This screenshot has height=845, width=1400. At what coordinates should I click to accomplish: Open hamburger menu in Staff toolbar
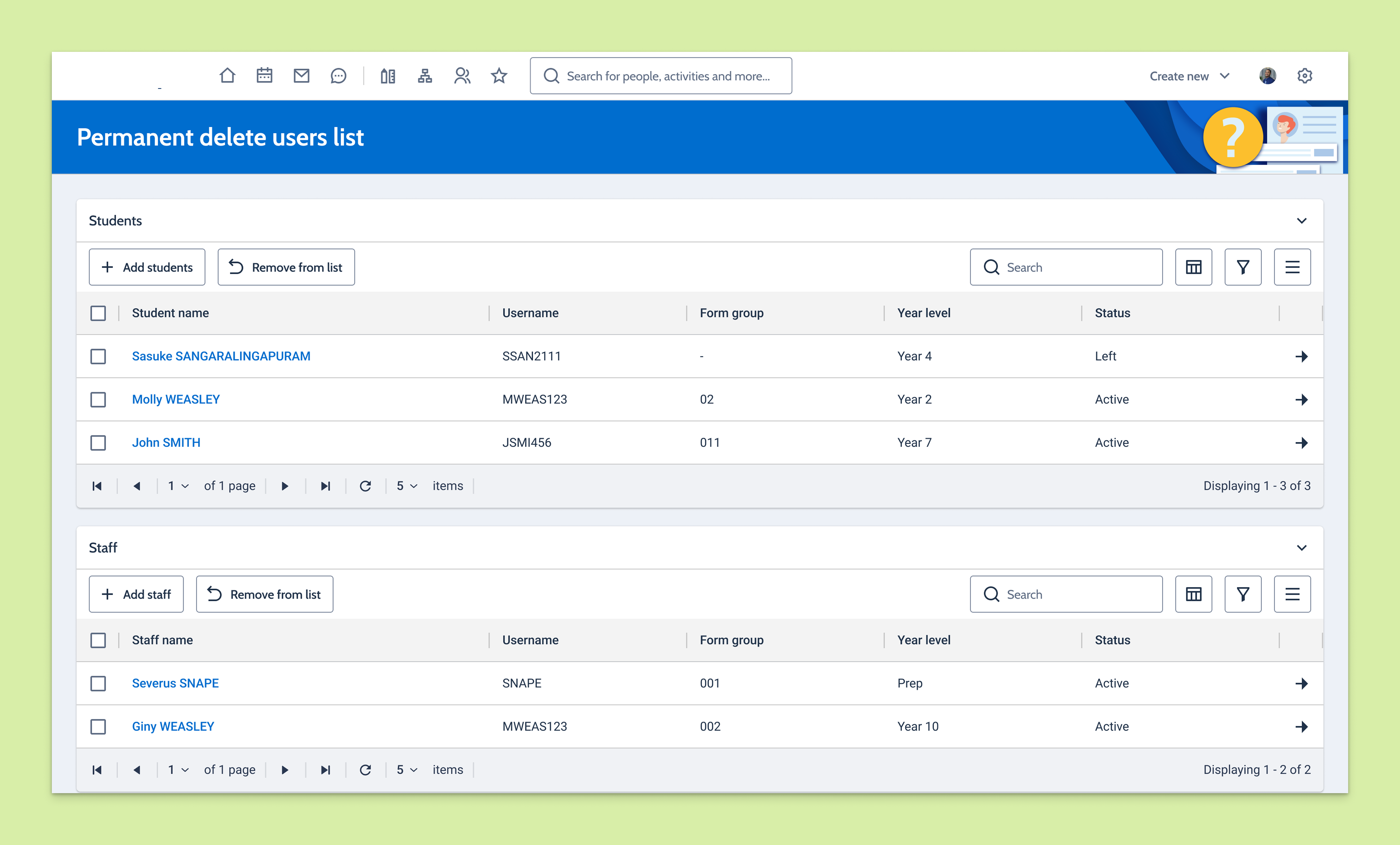(1292, 594)
